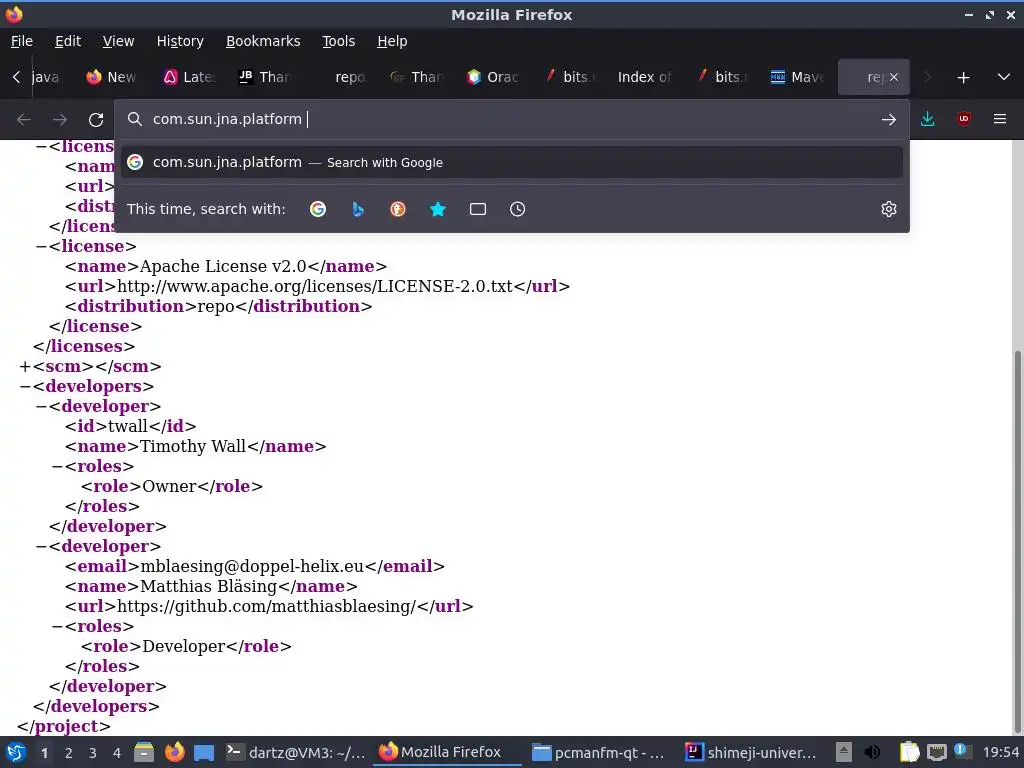The image size is (1024, 768).
Task: Search history using the clock icon
Action: 517,209
